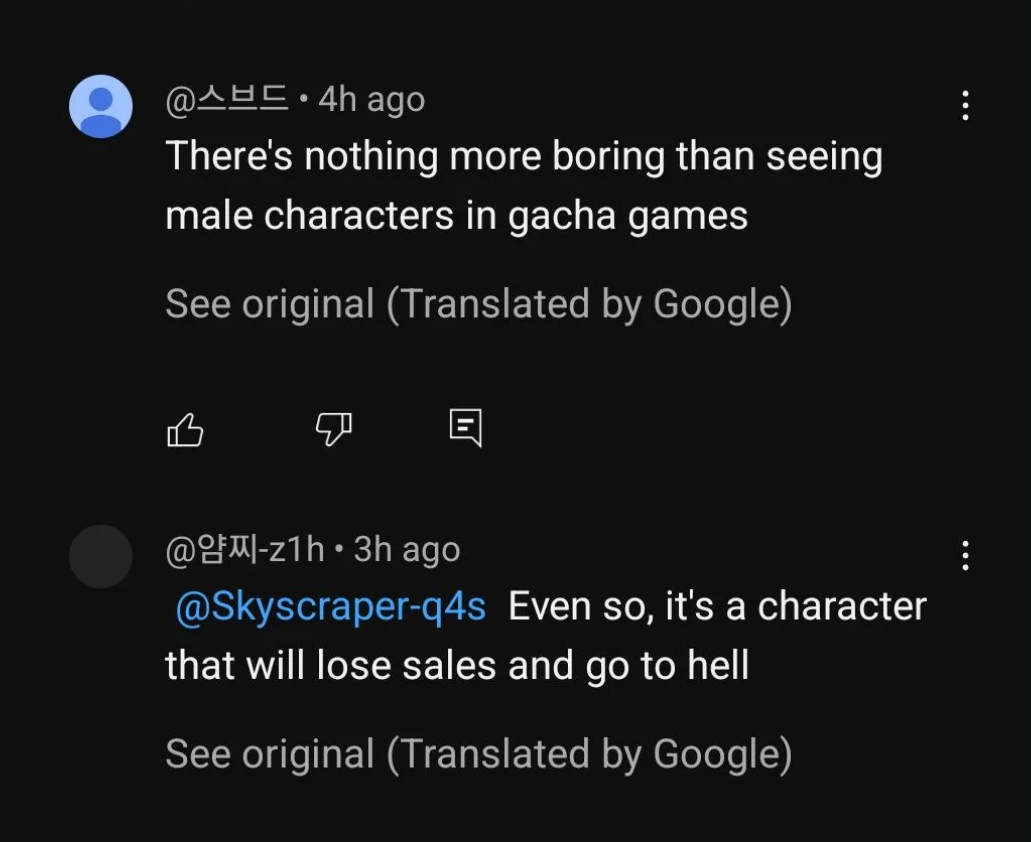The width and height of the screenshot is (1031, 842).
Task: Open three-dot menu for @얌찌-z1h's reply
Action: [x=965, y=556]
